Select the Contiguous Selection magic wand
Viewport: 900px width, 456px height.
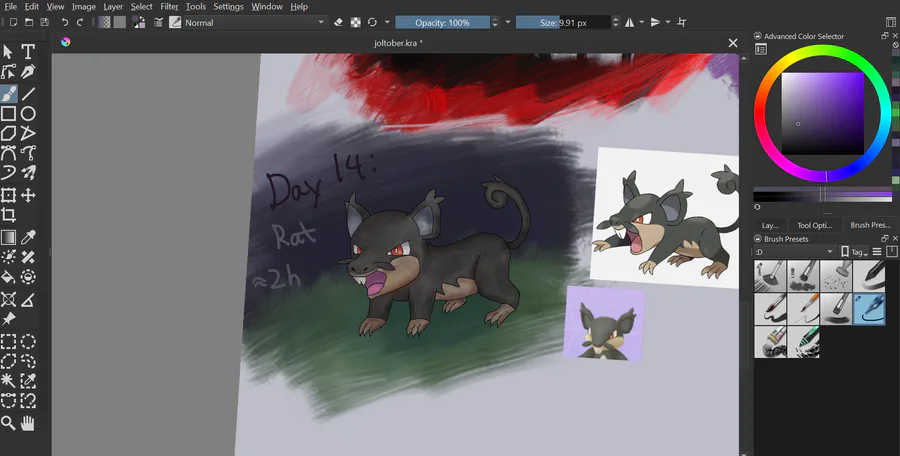pyautogui.click(x=8, y=381)
